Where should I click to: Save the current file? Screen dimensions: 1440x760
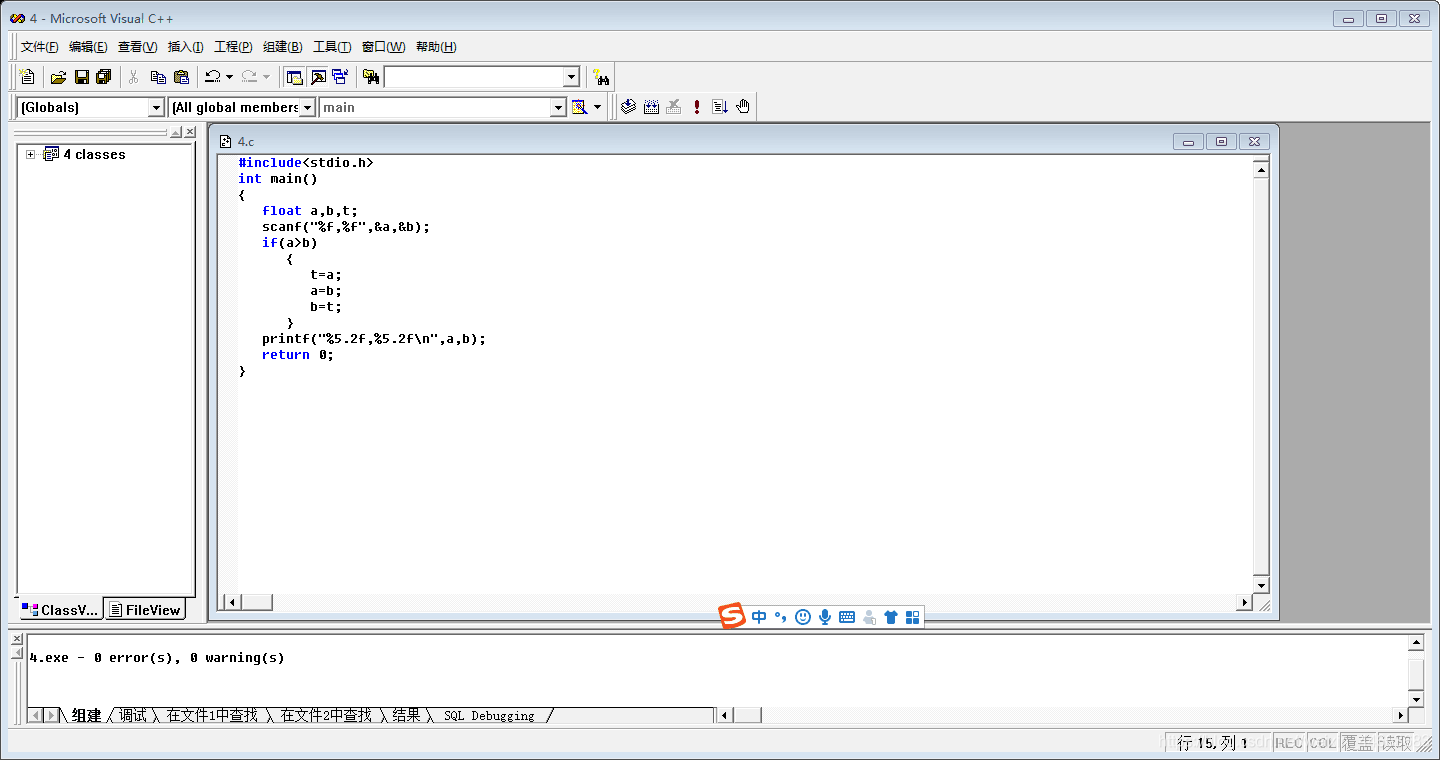82,77
